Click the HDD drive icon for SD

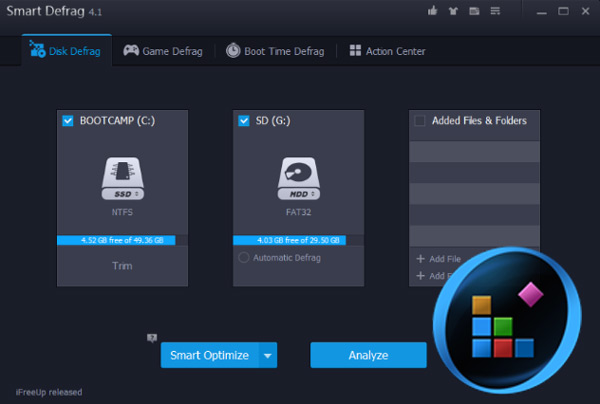pyautogui.click(x=298, y=178)
